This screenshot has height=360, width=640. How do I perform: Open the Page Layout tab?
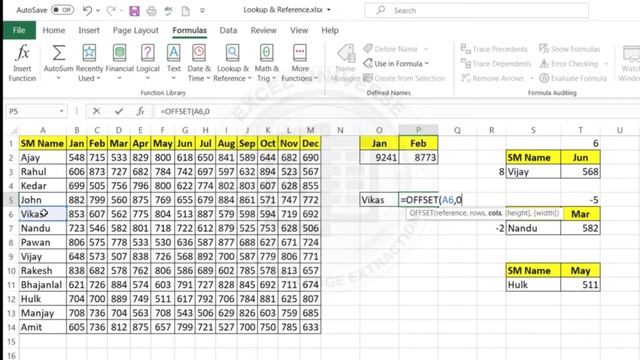[136, 30]
